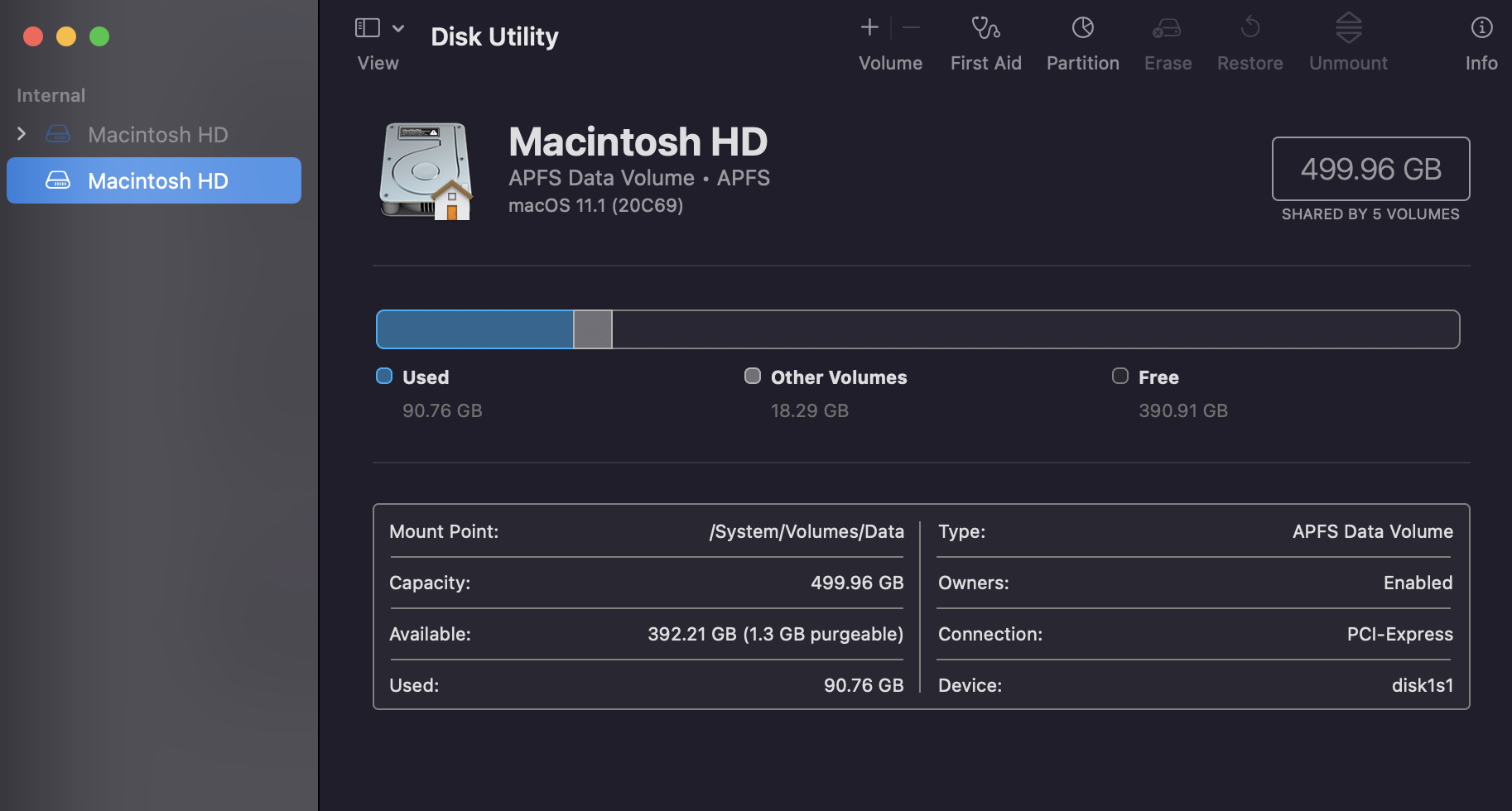Open the View dropdown chevron
The height and width of the screenshot is (811, 1512).
click(398, 28)
